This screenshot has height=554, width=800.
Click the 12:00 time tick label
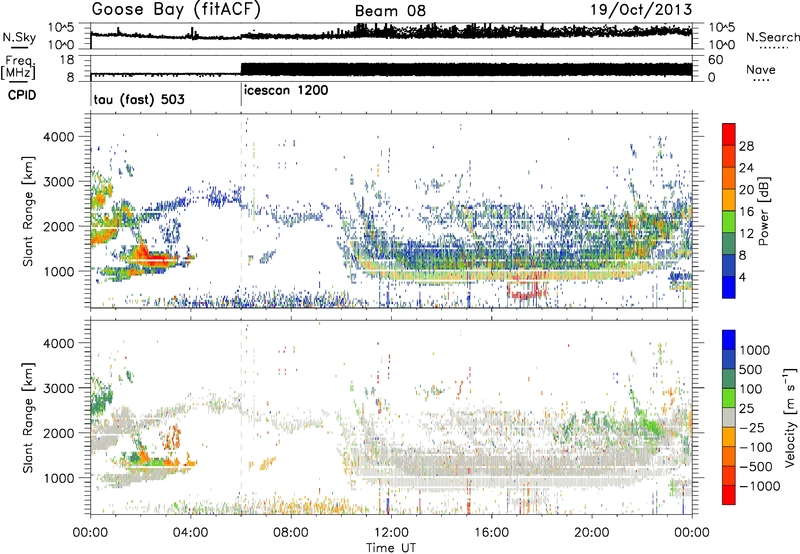[x=391, y=533]
